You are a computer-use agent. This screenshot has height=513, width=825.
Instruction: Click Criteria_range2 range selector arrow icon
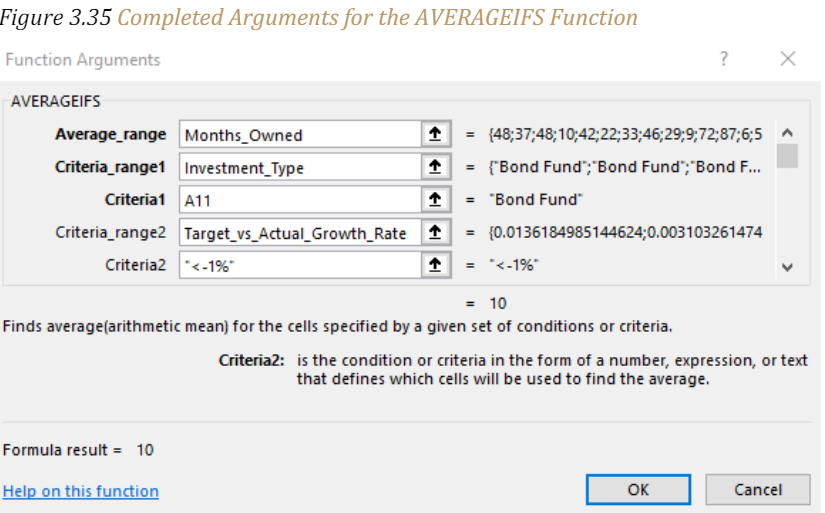[x=435, y=232]
